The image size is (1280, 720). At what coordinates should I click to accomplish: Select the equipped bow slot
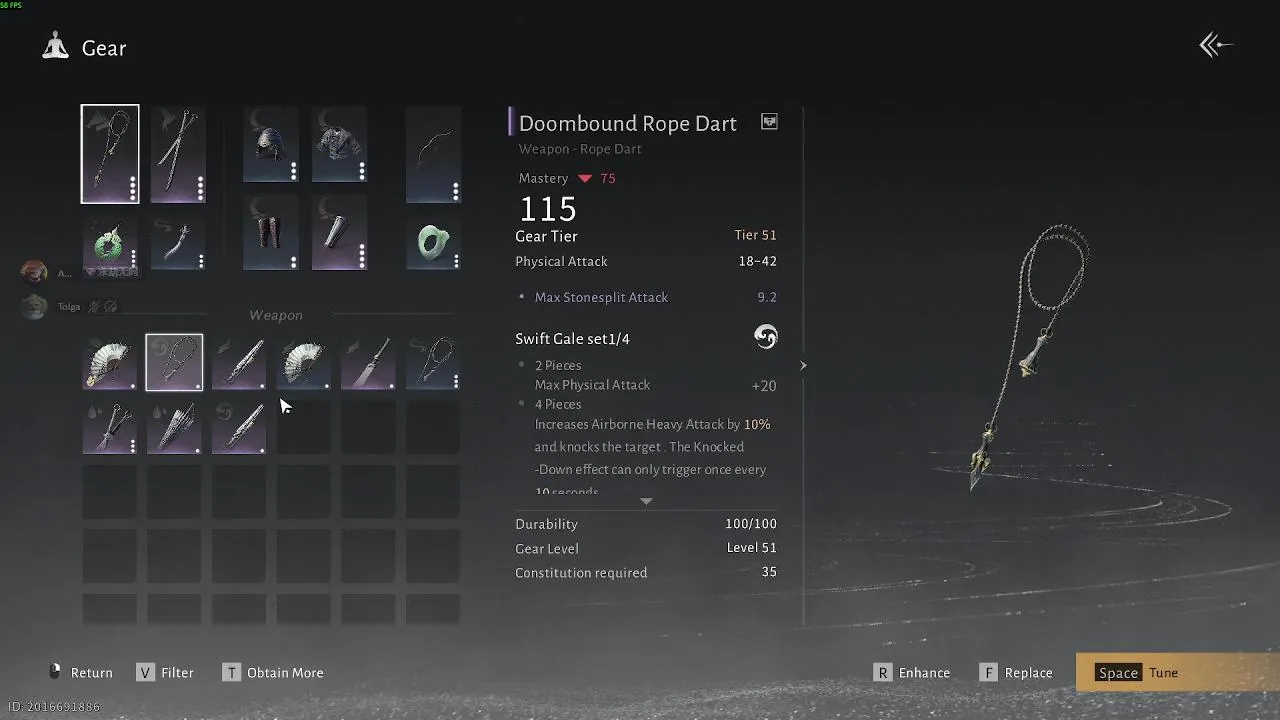(x=433, y=154)
